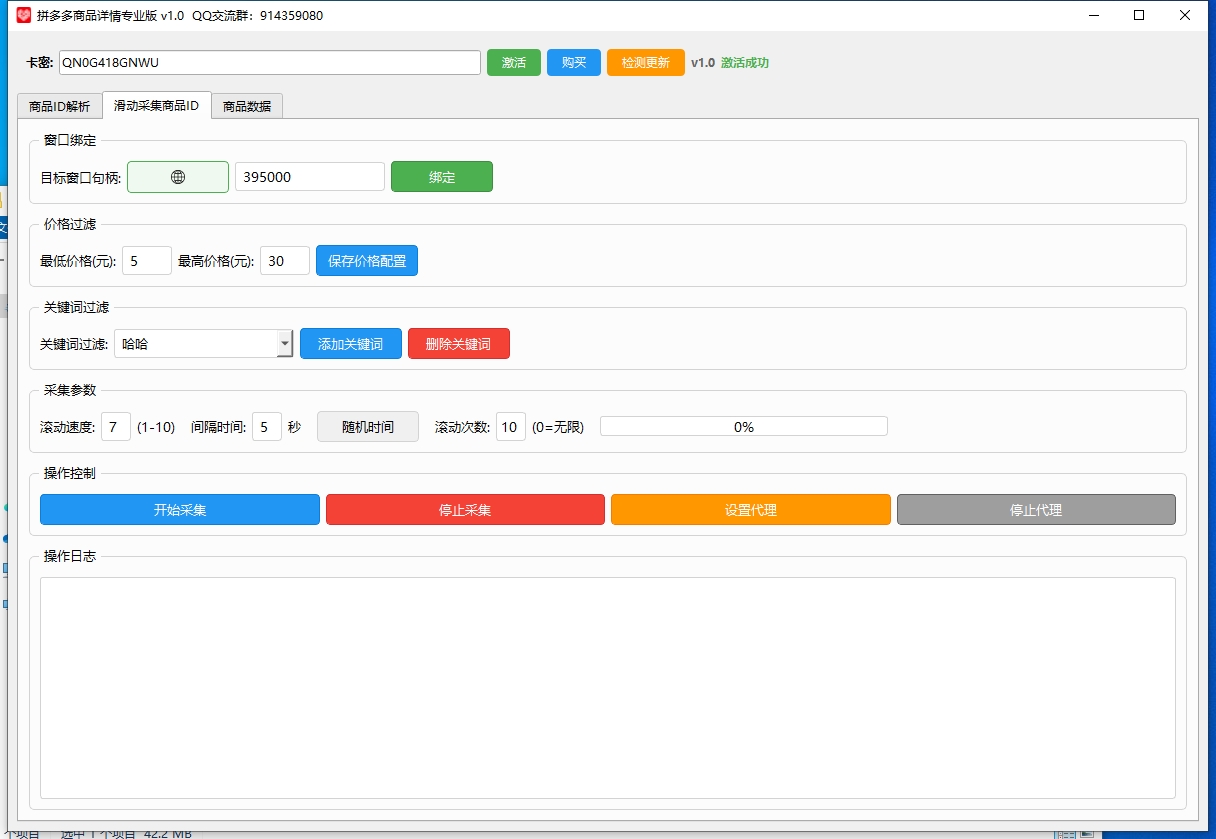Click the 间隔时间 seconds field

pos(267,427)
